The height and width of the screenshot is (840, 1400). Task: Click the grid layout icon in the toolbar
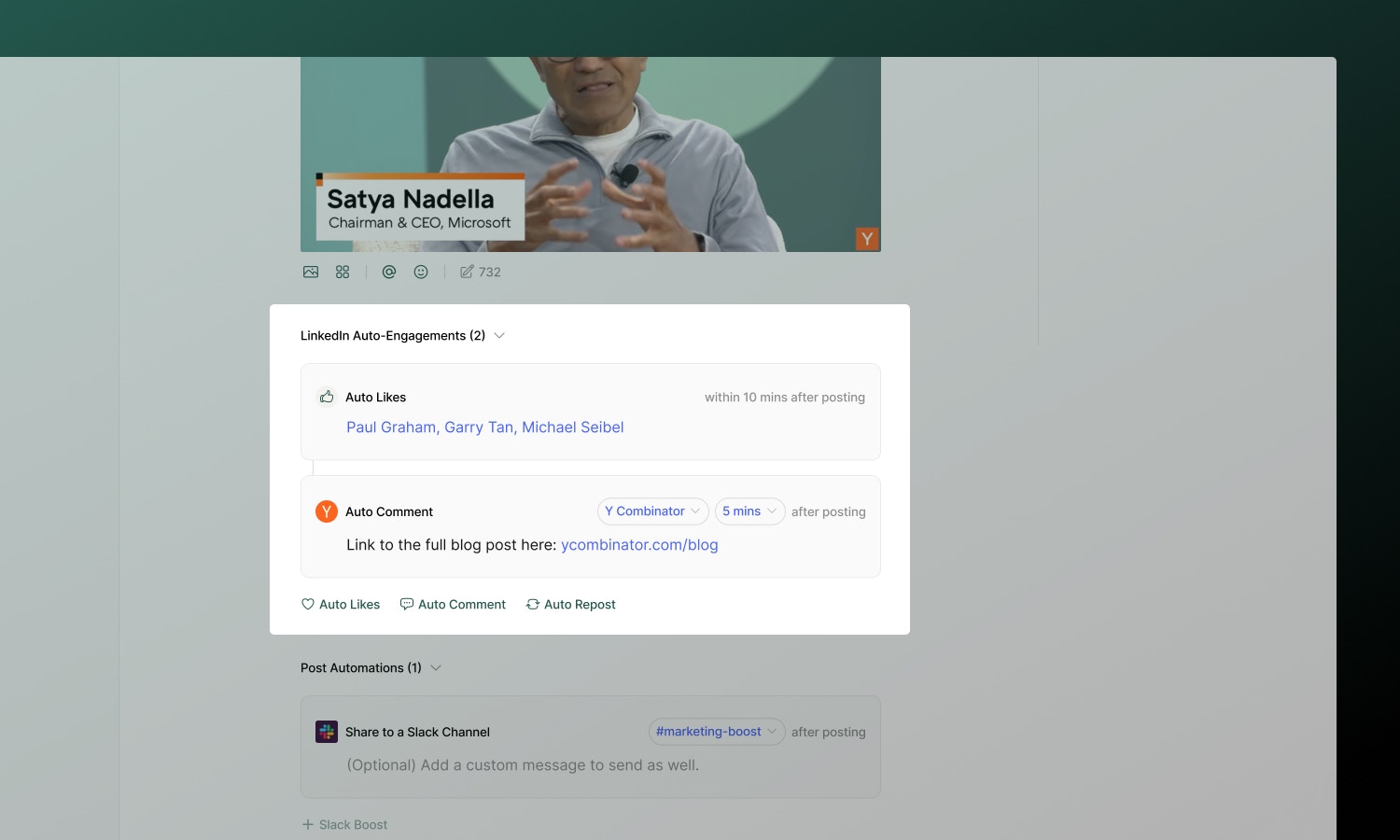(x=343, y=272)
